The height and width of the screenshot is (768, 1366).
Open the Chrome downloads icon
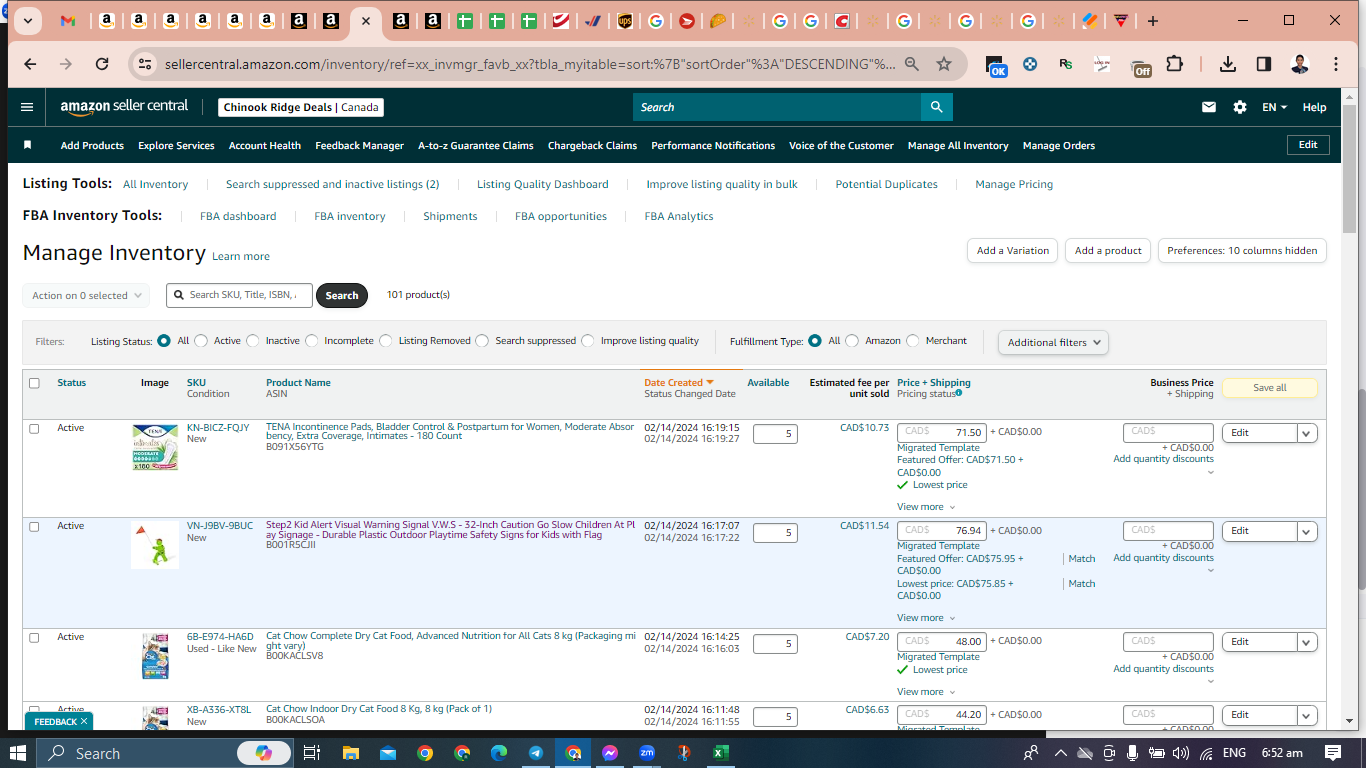[1228, 64]
